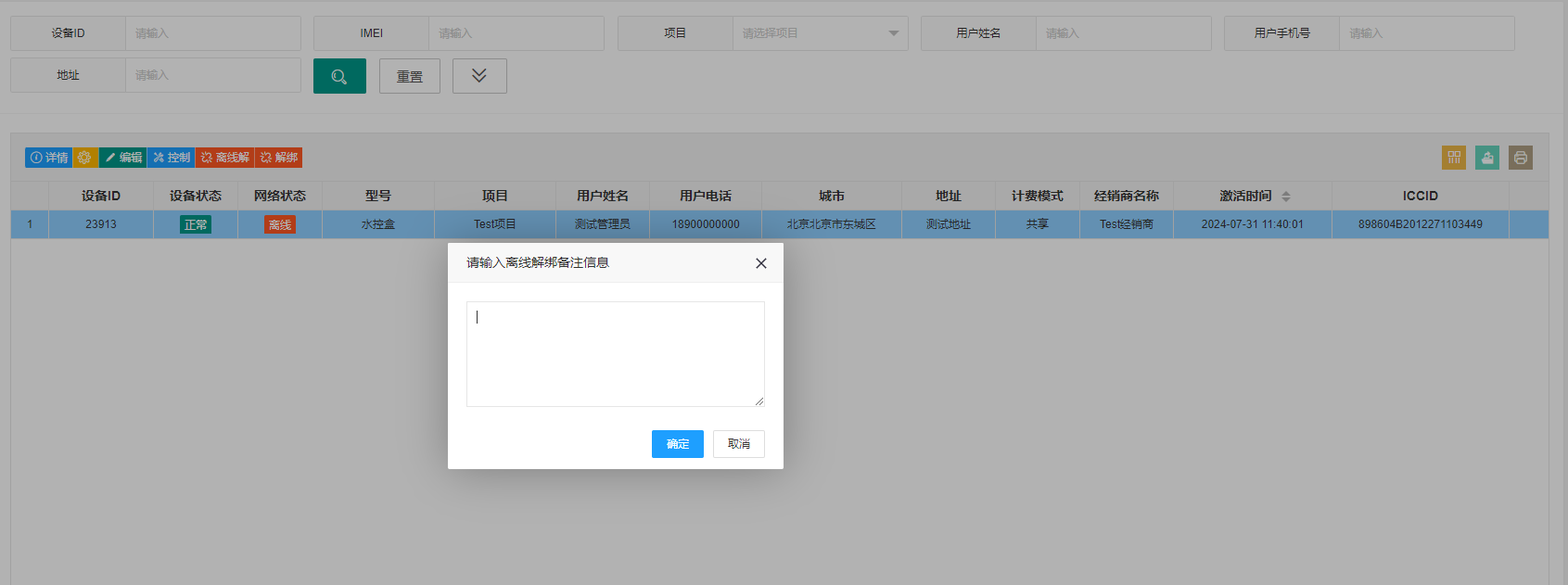The image size is (1568, 585).
Task: Click the 设备ID column header
Action: (101, 196)
